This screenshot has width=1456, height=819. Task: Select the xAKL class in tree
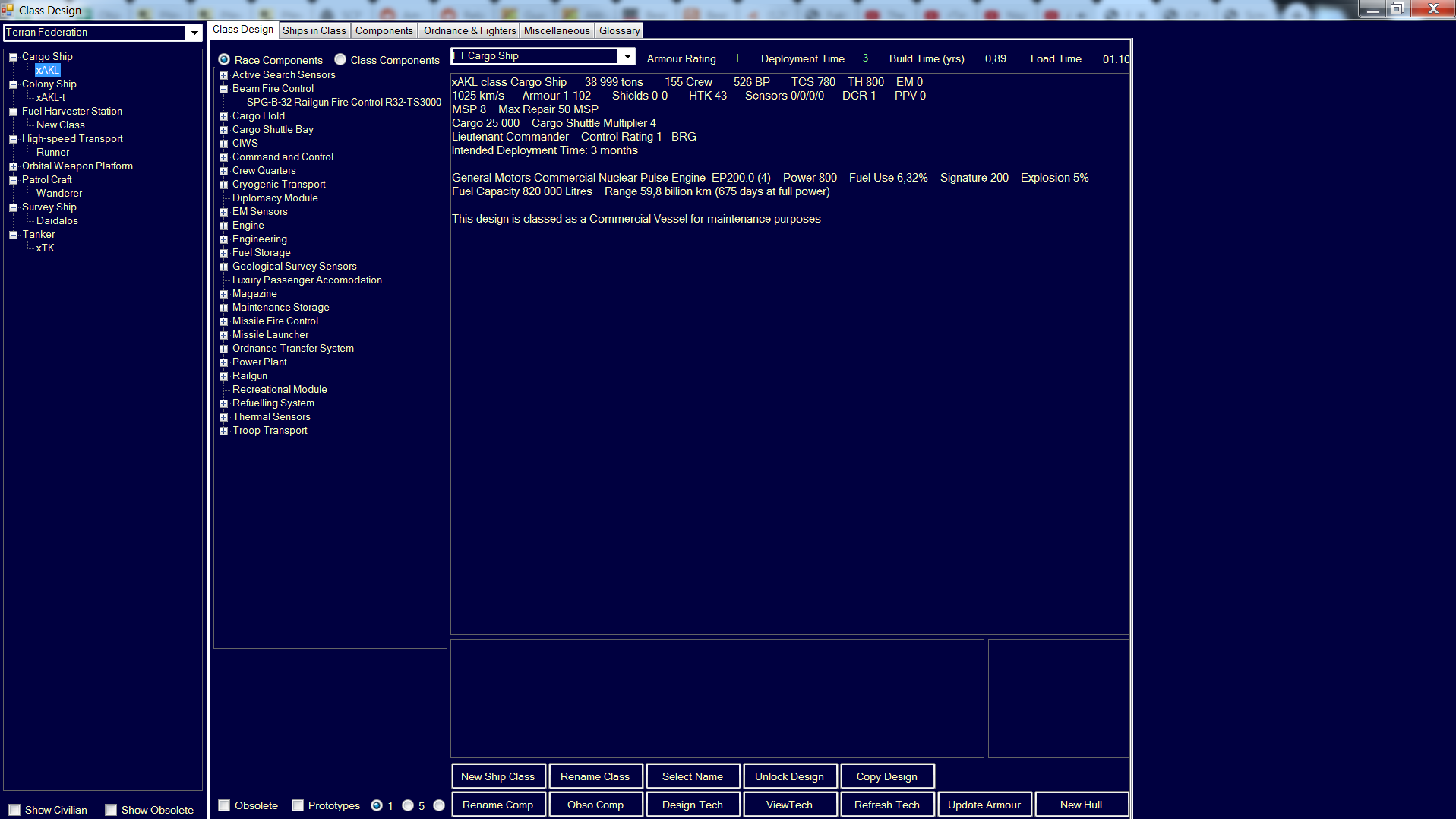(47, 71)
